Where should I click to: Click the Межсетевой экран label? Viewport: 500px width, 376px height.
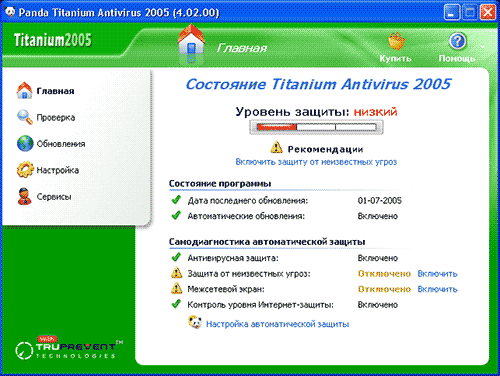coord(226,289)
